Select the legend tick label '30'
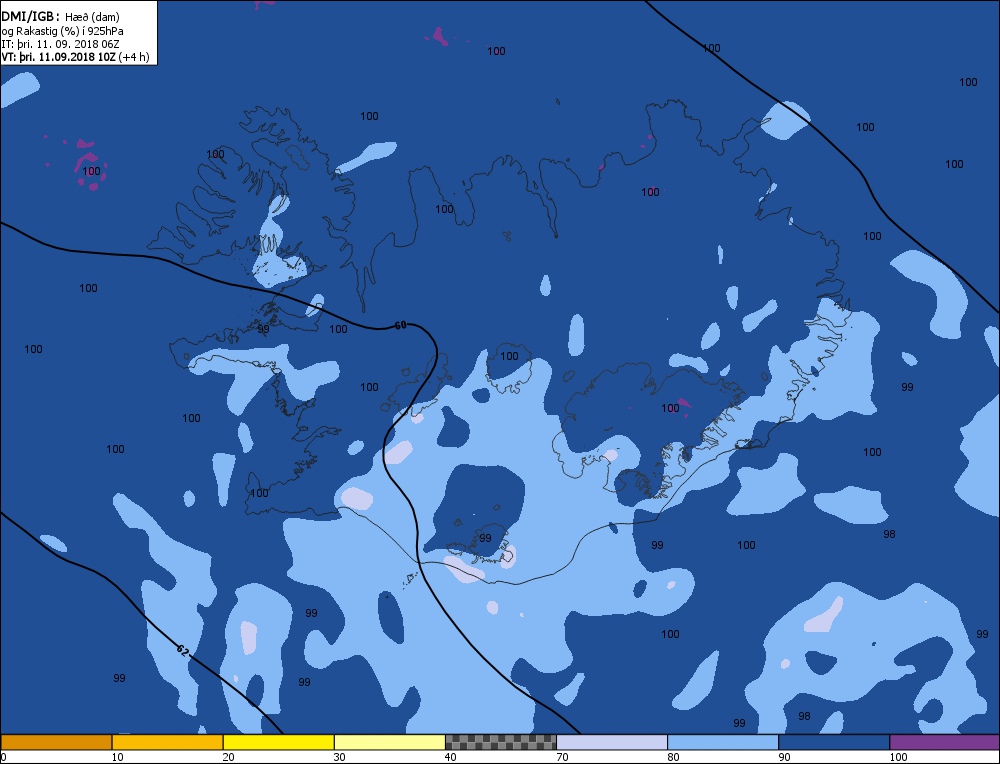 [339, 757]
